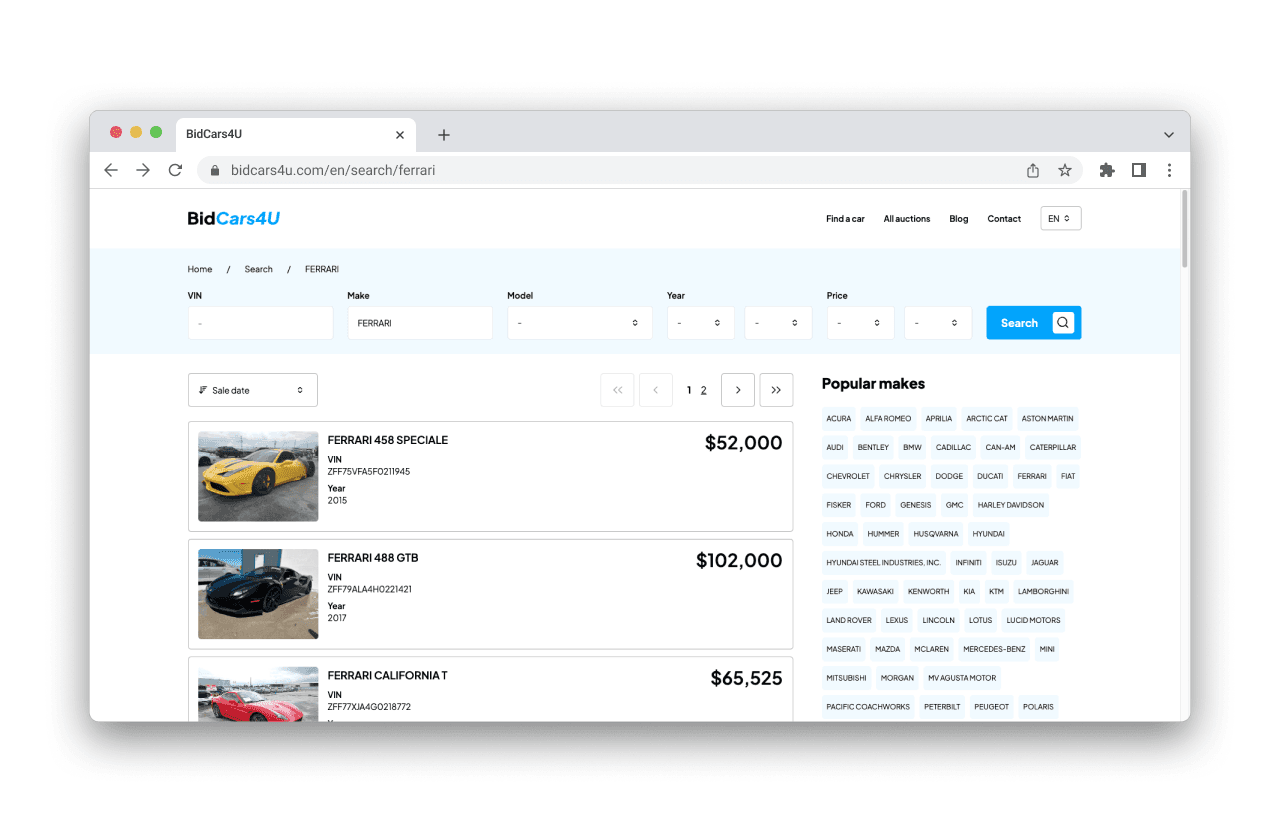Bookmark this page with the star icon
This screenshot has width=1280, height=832.
click(x=1065, y=170)
